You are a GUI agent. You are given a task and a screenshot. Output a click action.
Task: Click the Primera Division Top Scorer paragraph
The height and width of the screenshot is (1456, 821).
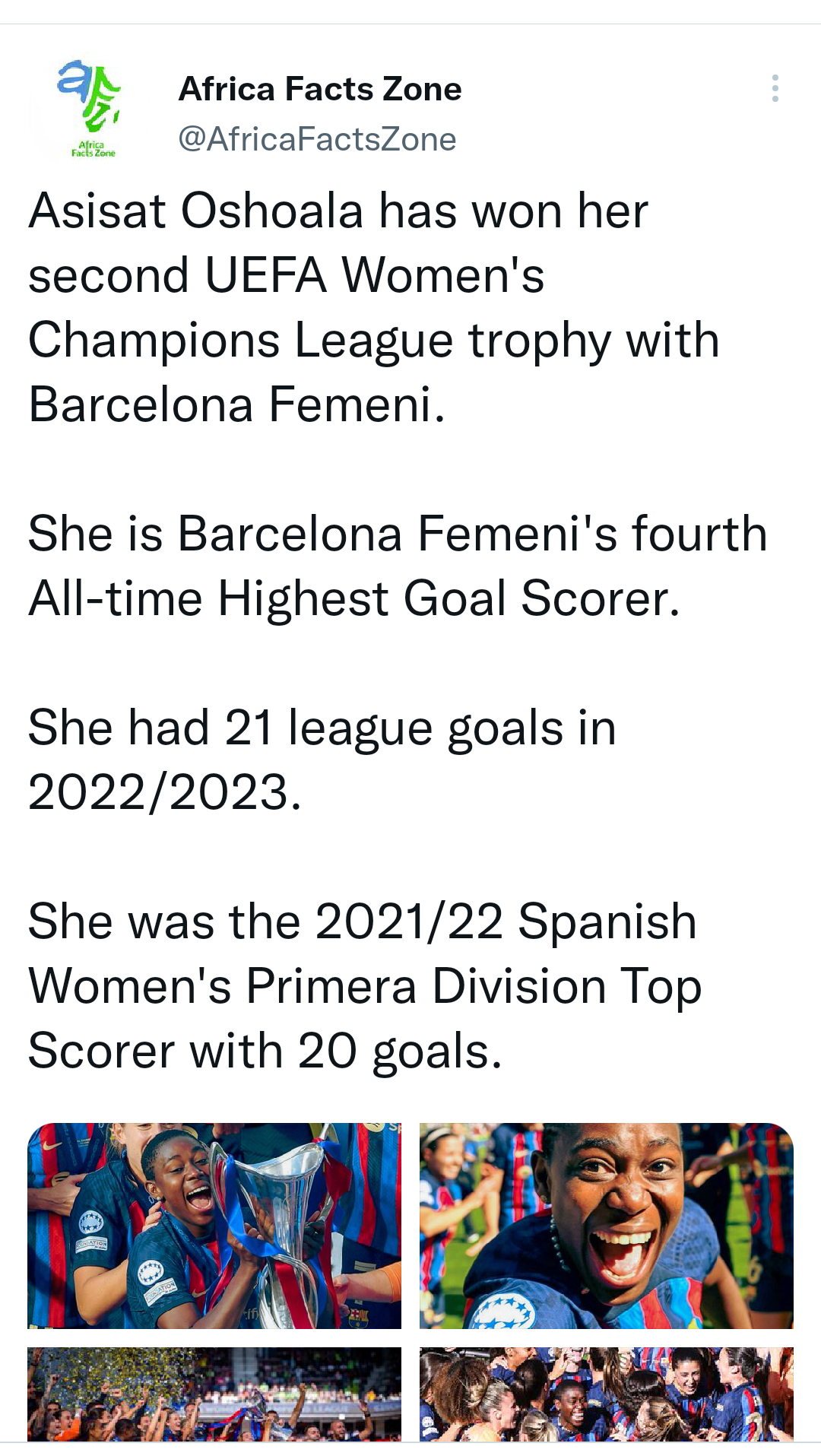(363, 986)
